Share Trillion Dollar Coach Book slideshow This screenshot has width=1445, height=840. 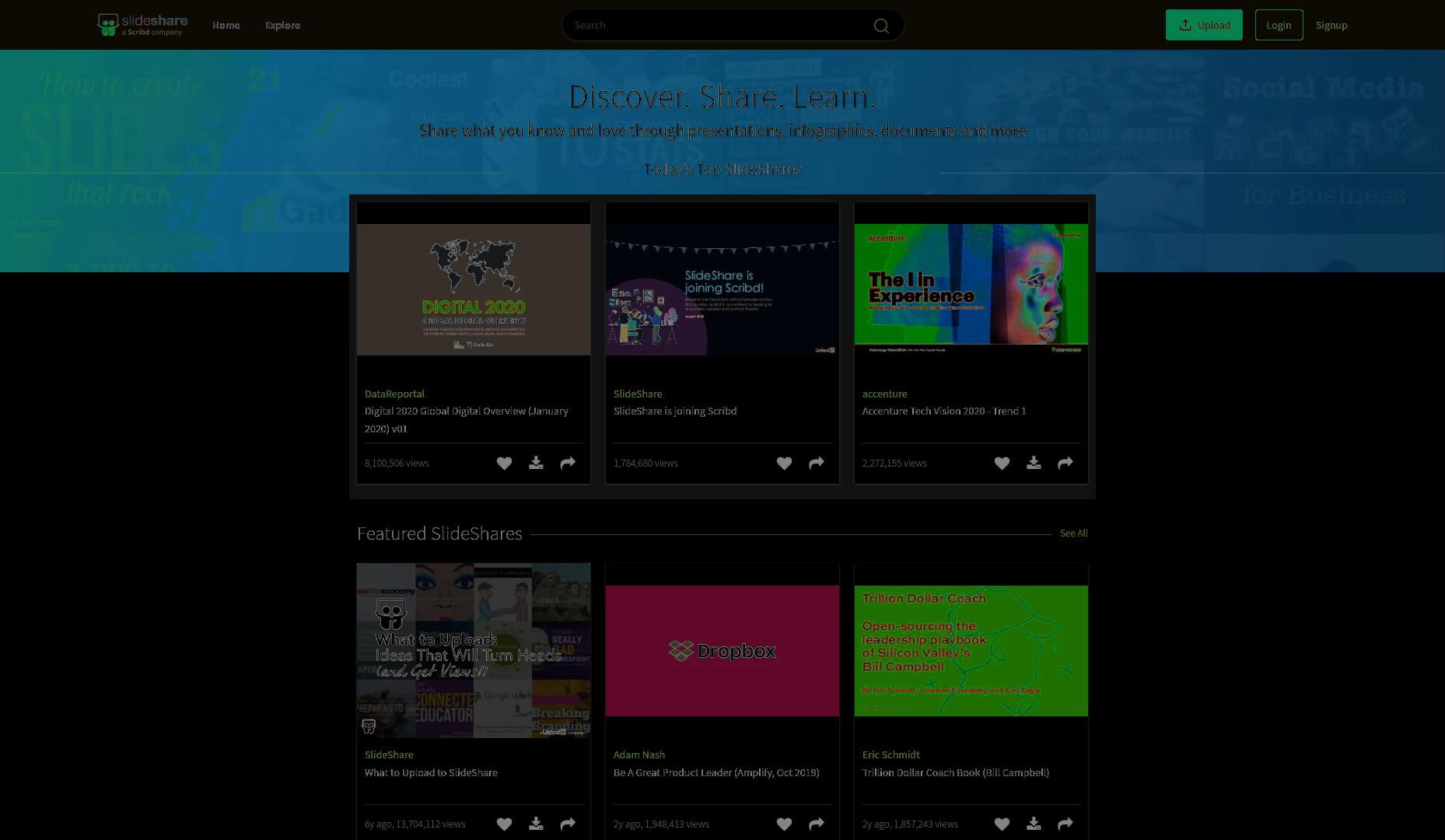point(1065,824)
